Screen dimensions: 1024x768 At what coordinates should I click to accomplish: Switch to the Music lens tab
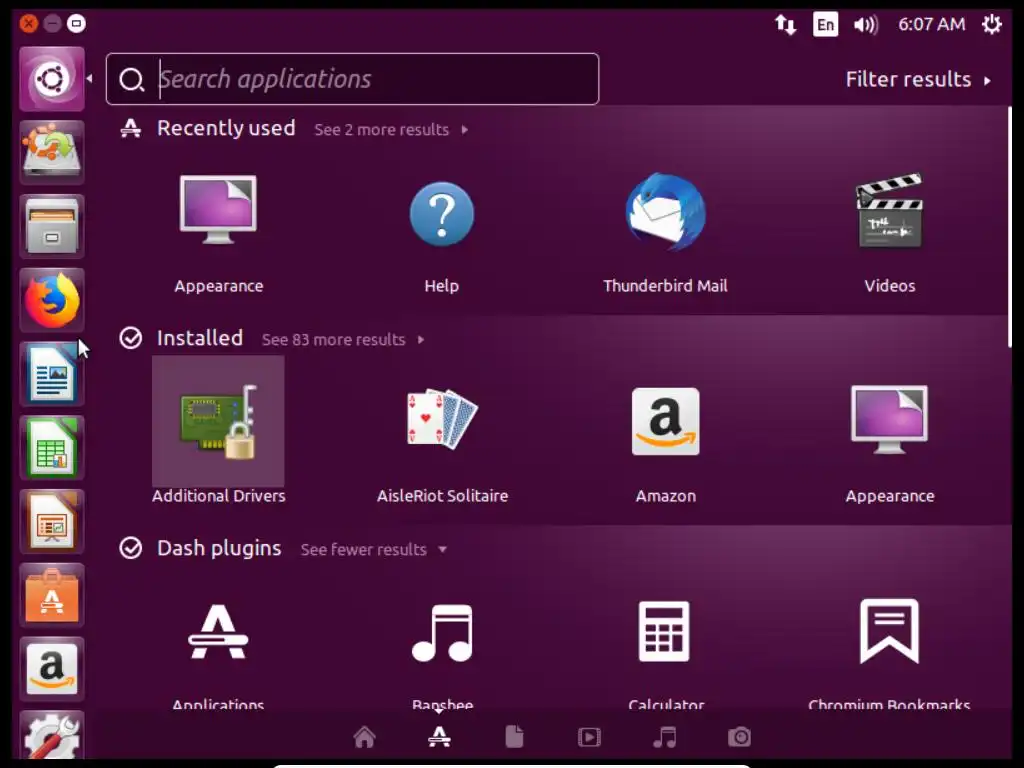[x=664, y=737]
